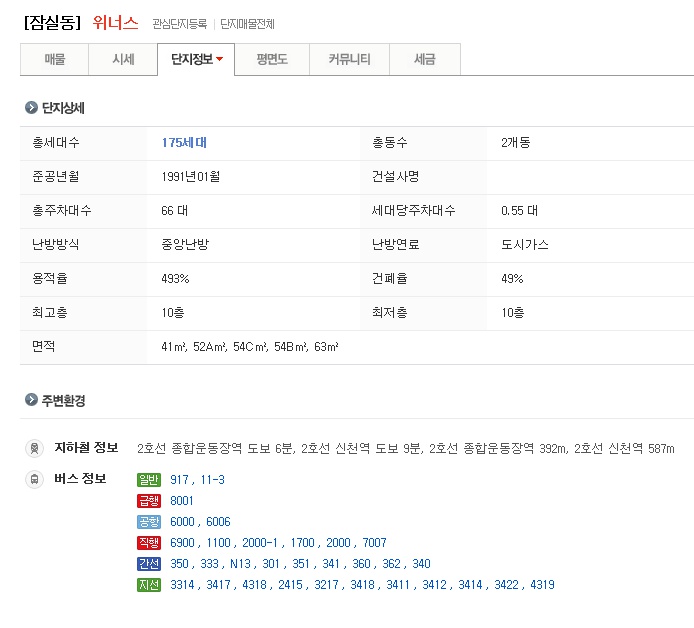Click the light blue 공항 bus badge

pos(149,522)
